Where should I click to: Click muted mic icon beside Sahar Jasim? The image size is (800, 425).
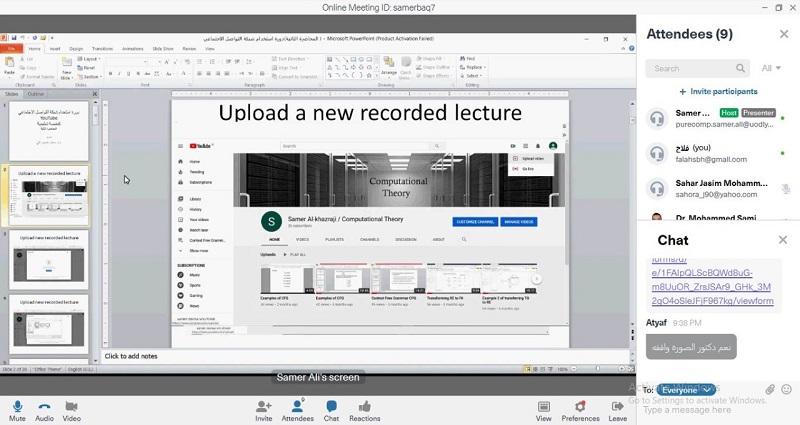click(x=786, y=189)
